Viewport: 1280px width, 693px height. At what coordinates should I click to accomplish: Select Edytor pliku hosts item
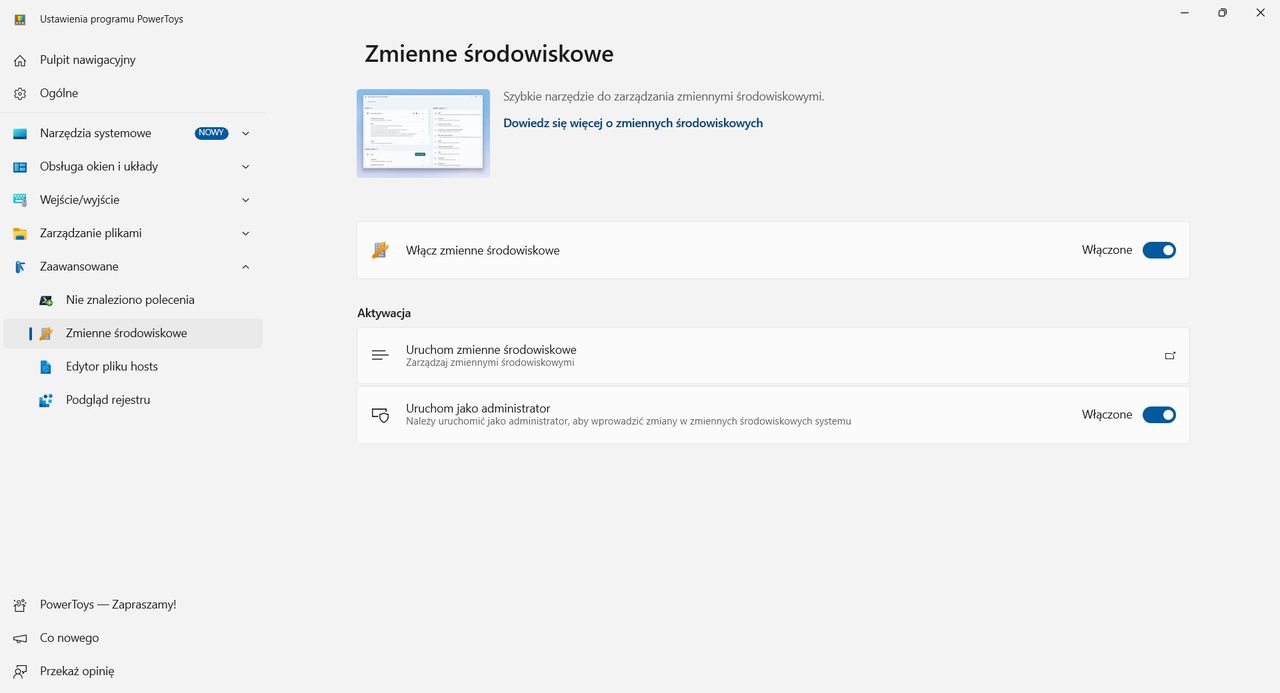(133, 367)
